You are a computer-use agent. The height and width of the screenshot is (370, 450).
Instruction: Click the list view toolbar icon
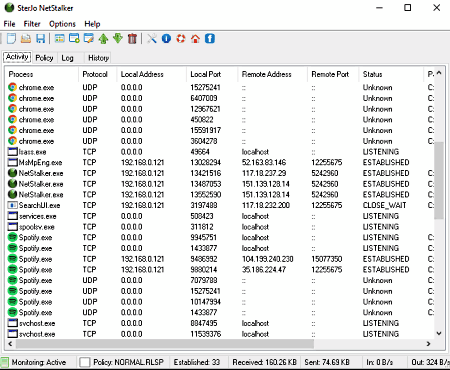click(60, 39)
